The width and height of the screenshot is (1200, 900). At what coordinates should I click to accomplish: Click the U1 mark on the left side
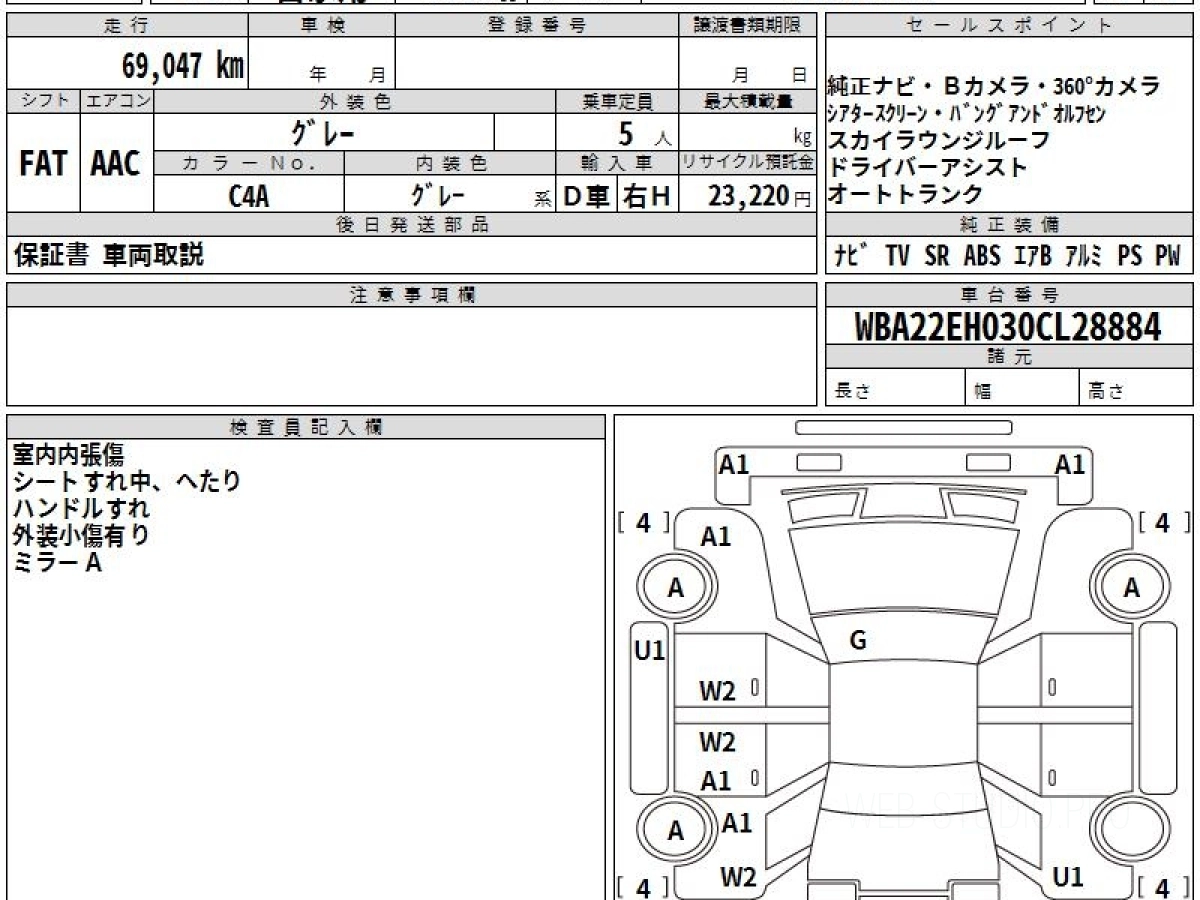coord(650,652)
